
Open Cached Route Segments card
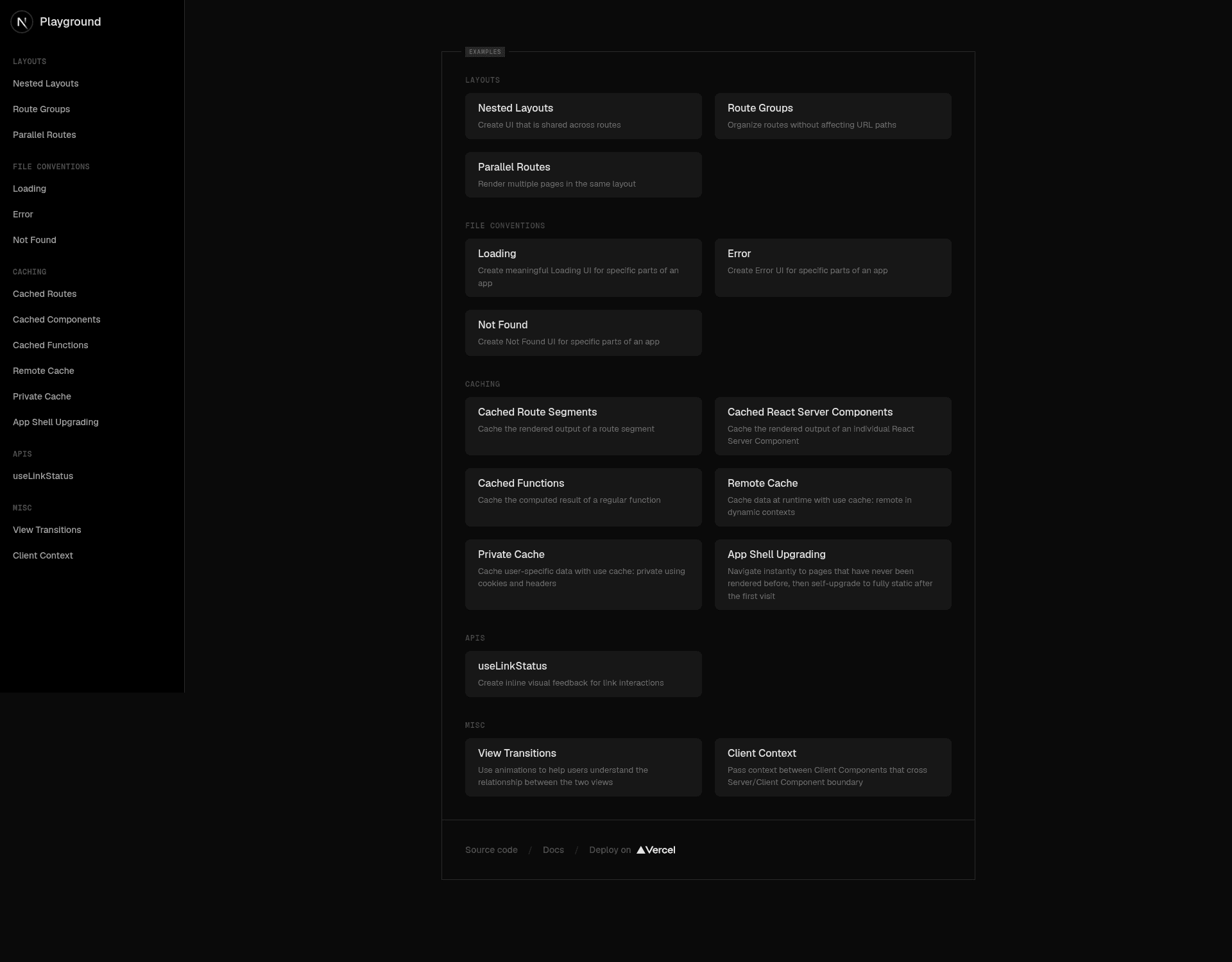point(583,426)
